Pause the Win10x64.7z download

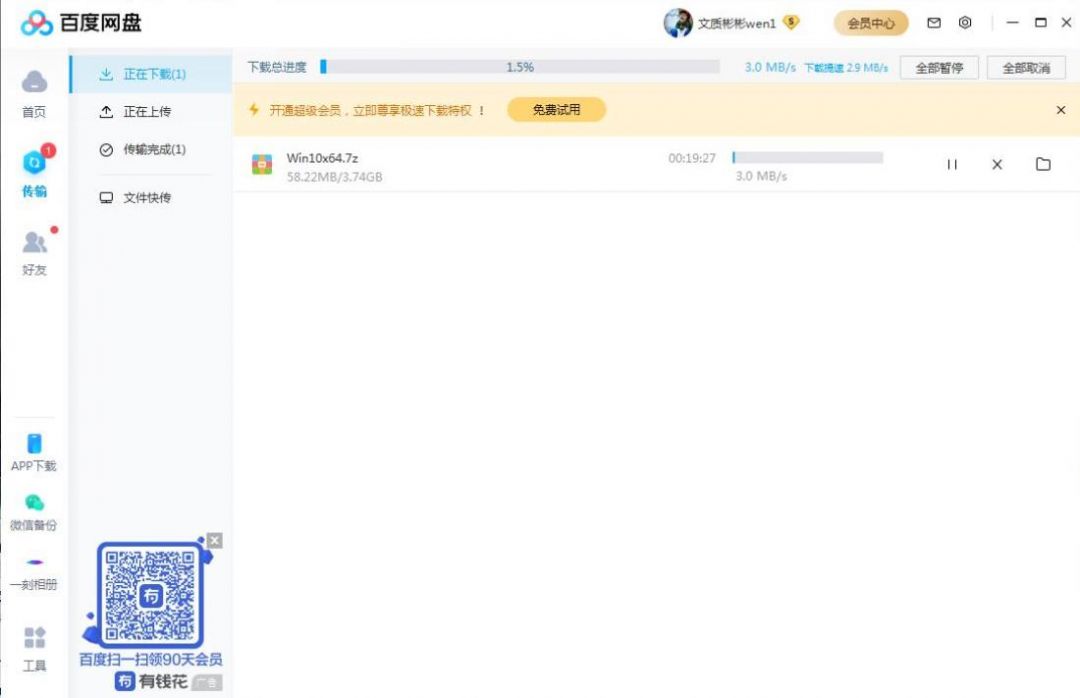click(x=952, y=165)
